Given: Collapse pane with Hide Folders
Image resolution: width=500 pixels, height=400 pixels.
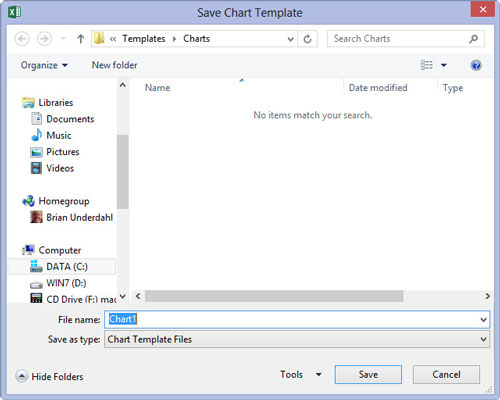Looking at the screenshot, I should pos(49,377).
